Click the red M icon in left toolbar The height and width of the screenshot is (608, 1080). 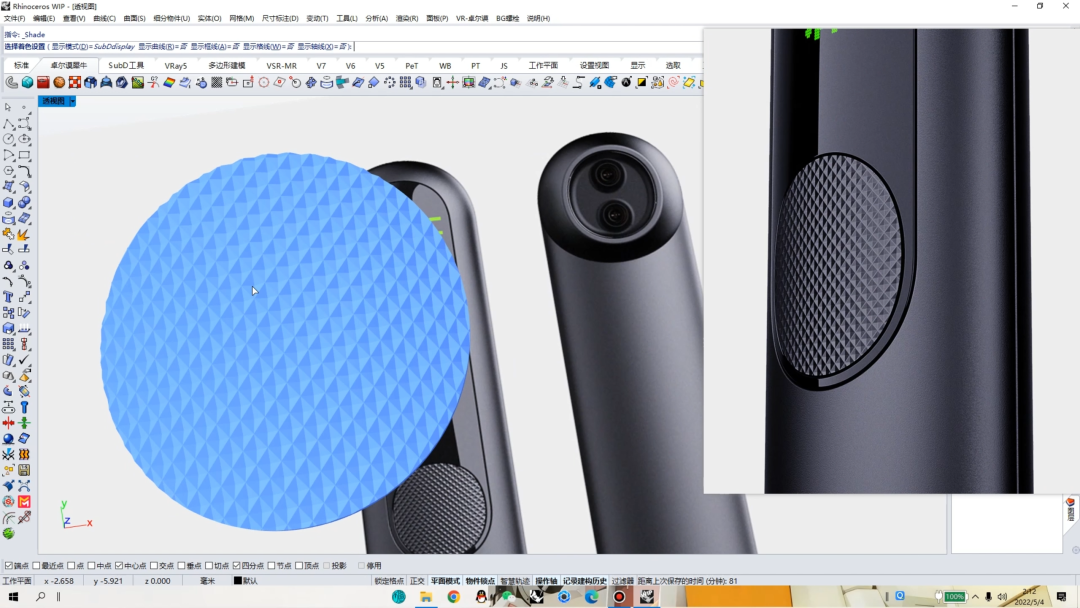pos(24,501)
